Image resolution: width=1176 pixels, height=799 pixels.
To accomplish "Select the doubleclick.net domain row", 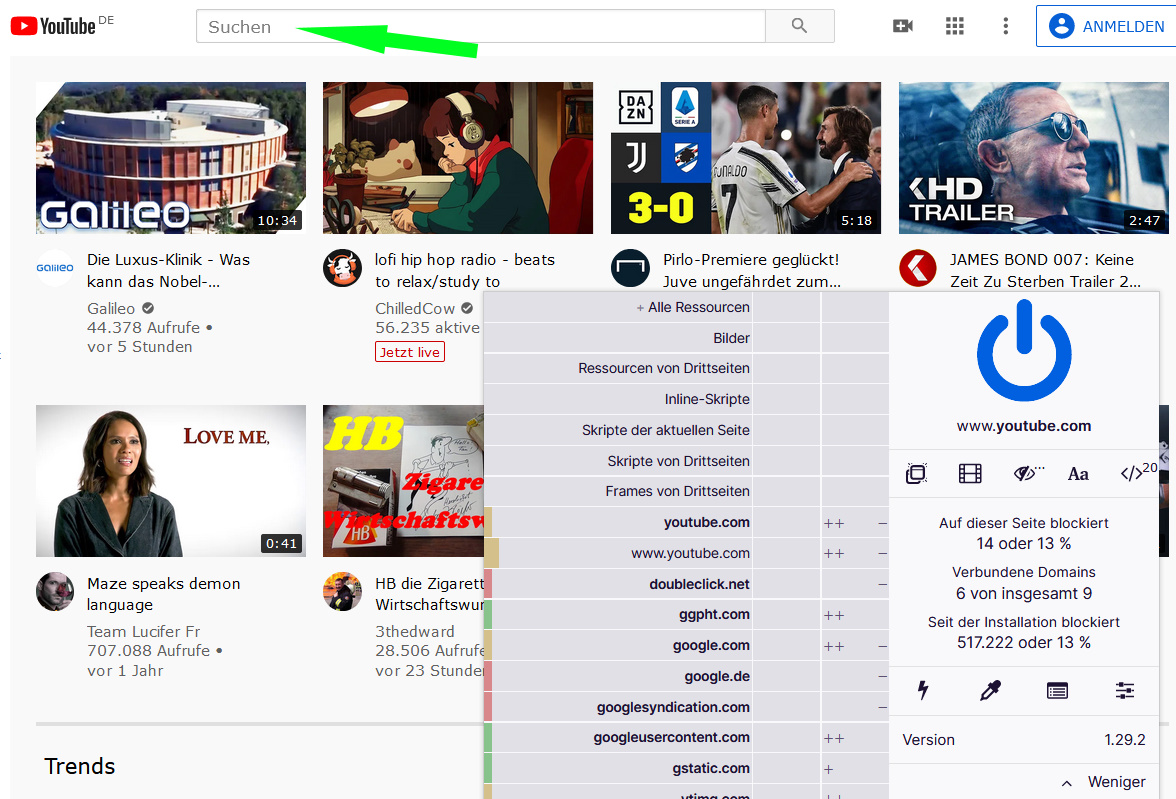I will (617, 584).
